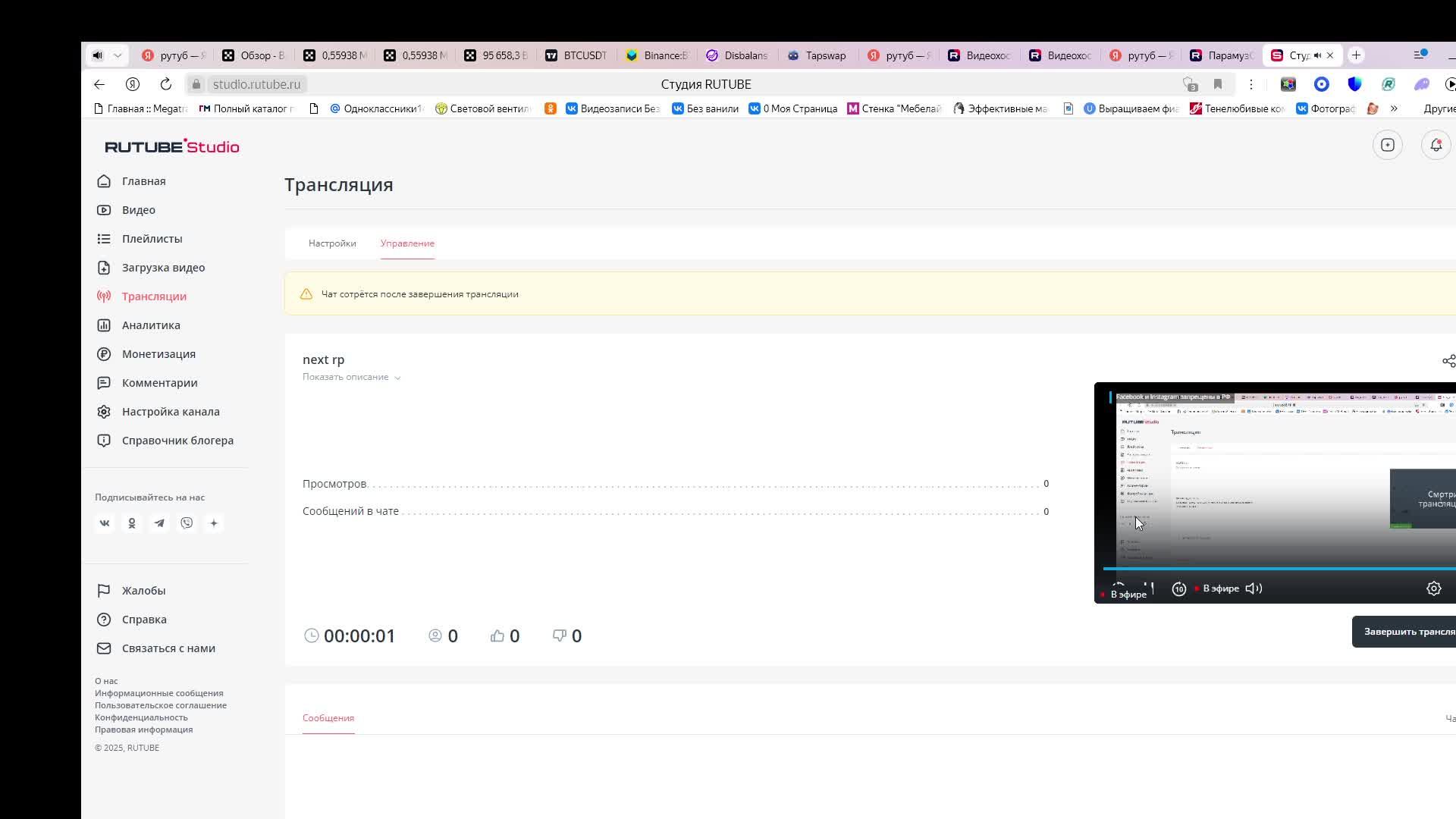Screen dimensions: 1456x819
Task: Mute the active Studio tab audio
Action: 1317,55
